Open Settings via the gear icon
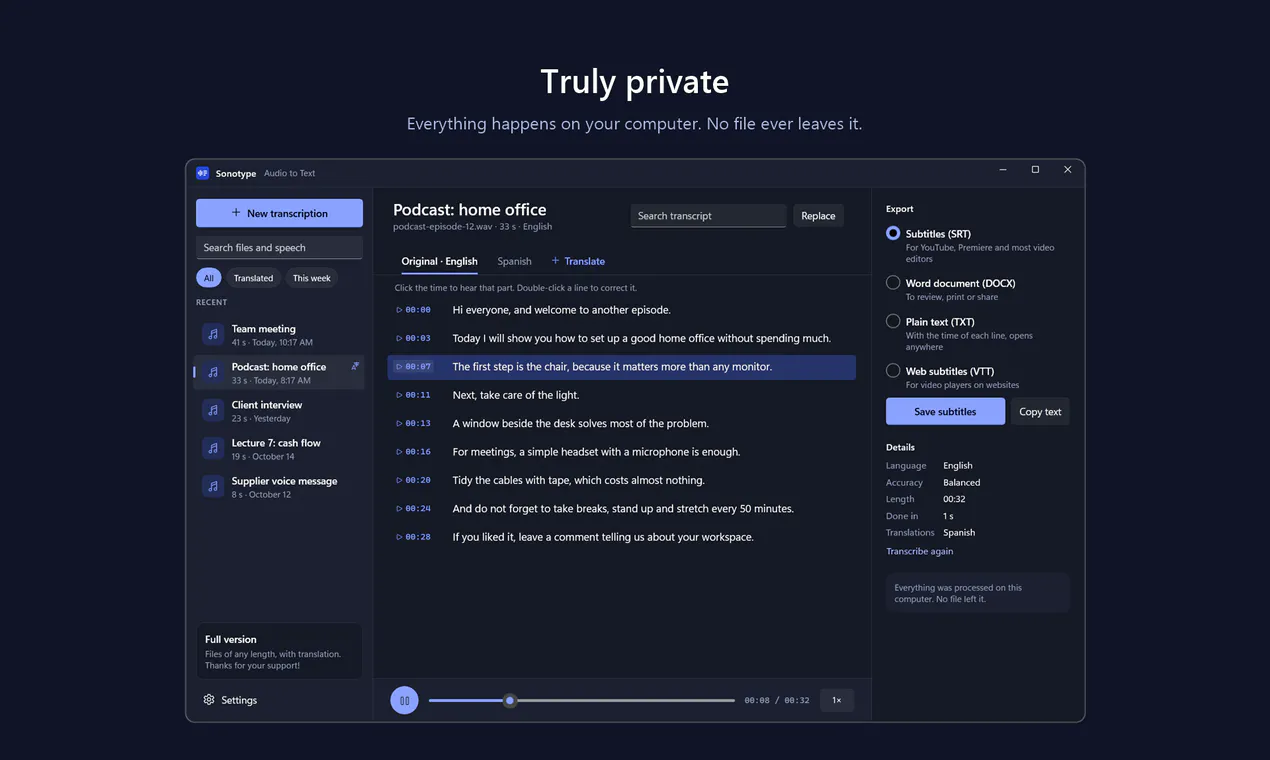Screen dimensions: 1270x760 209,700
